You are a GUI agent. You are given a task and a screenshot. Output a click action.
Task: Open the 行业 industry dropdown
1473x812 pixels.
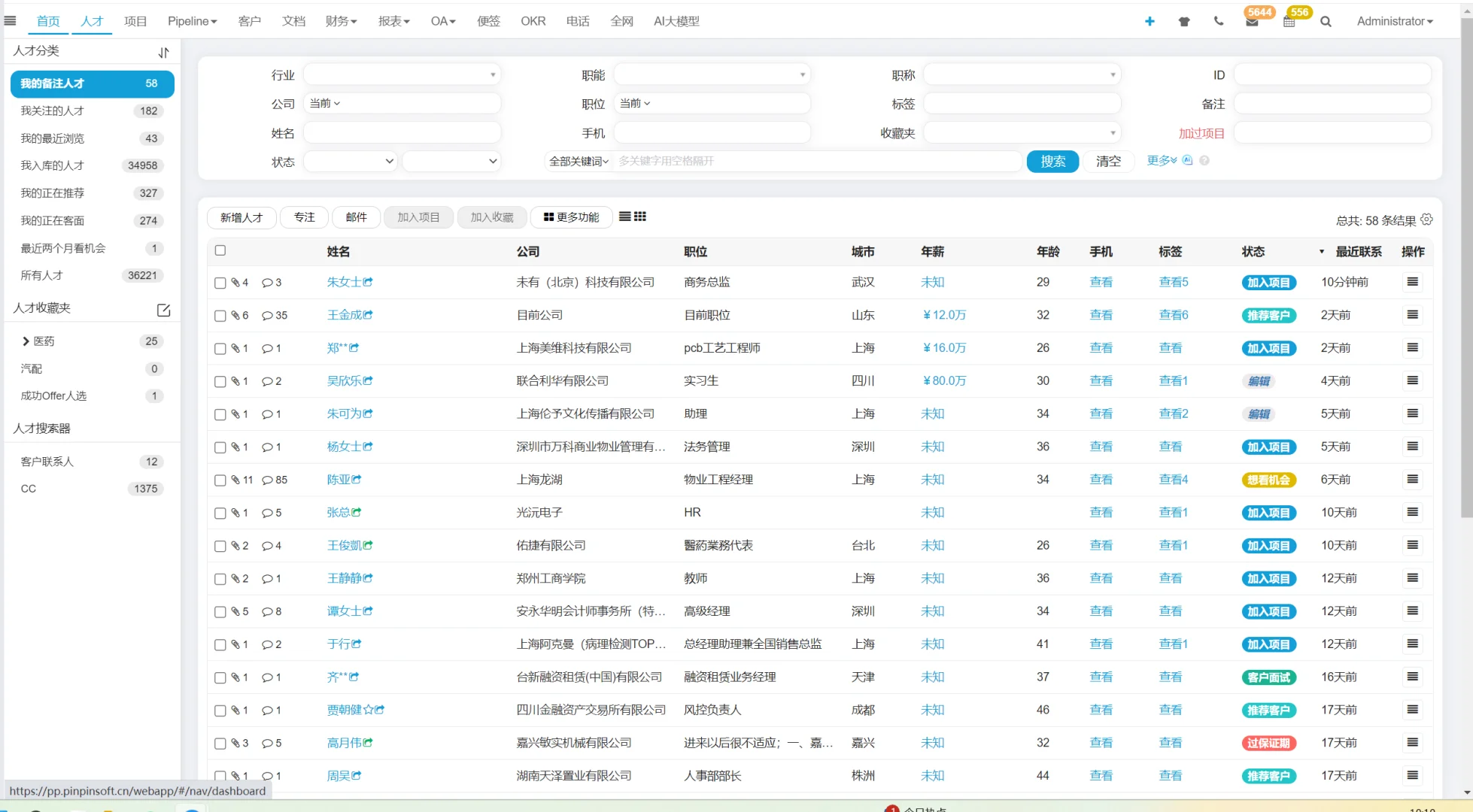(x=402, y=74)
